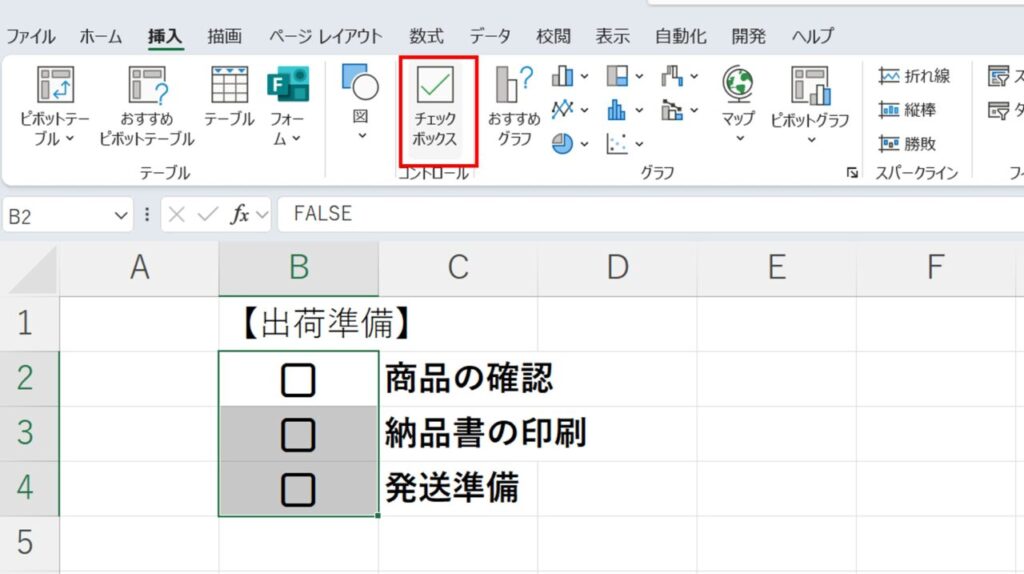The image size is (1024, 574).
Task: Click the Select All corner triangle
Action: tap(33, 270)
